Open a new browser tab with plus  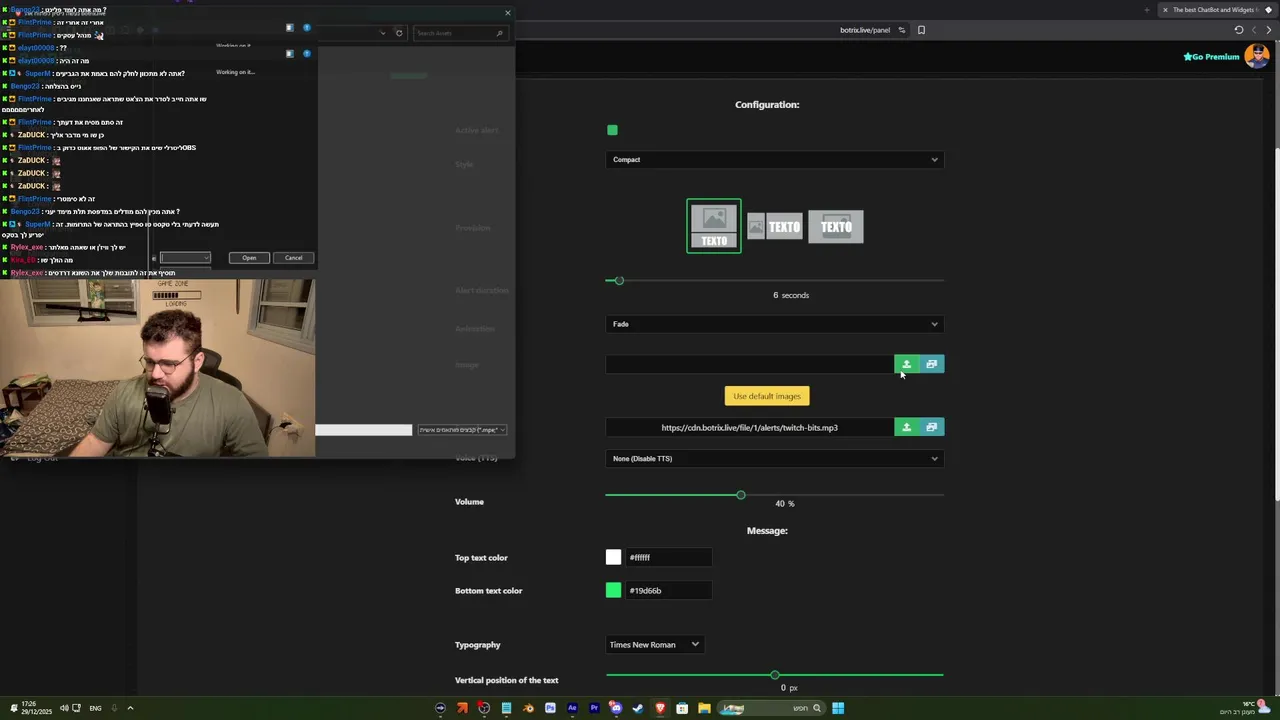click(1147, 10)
